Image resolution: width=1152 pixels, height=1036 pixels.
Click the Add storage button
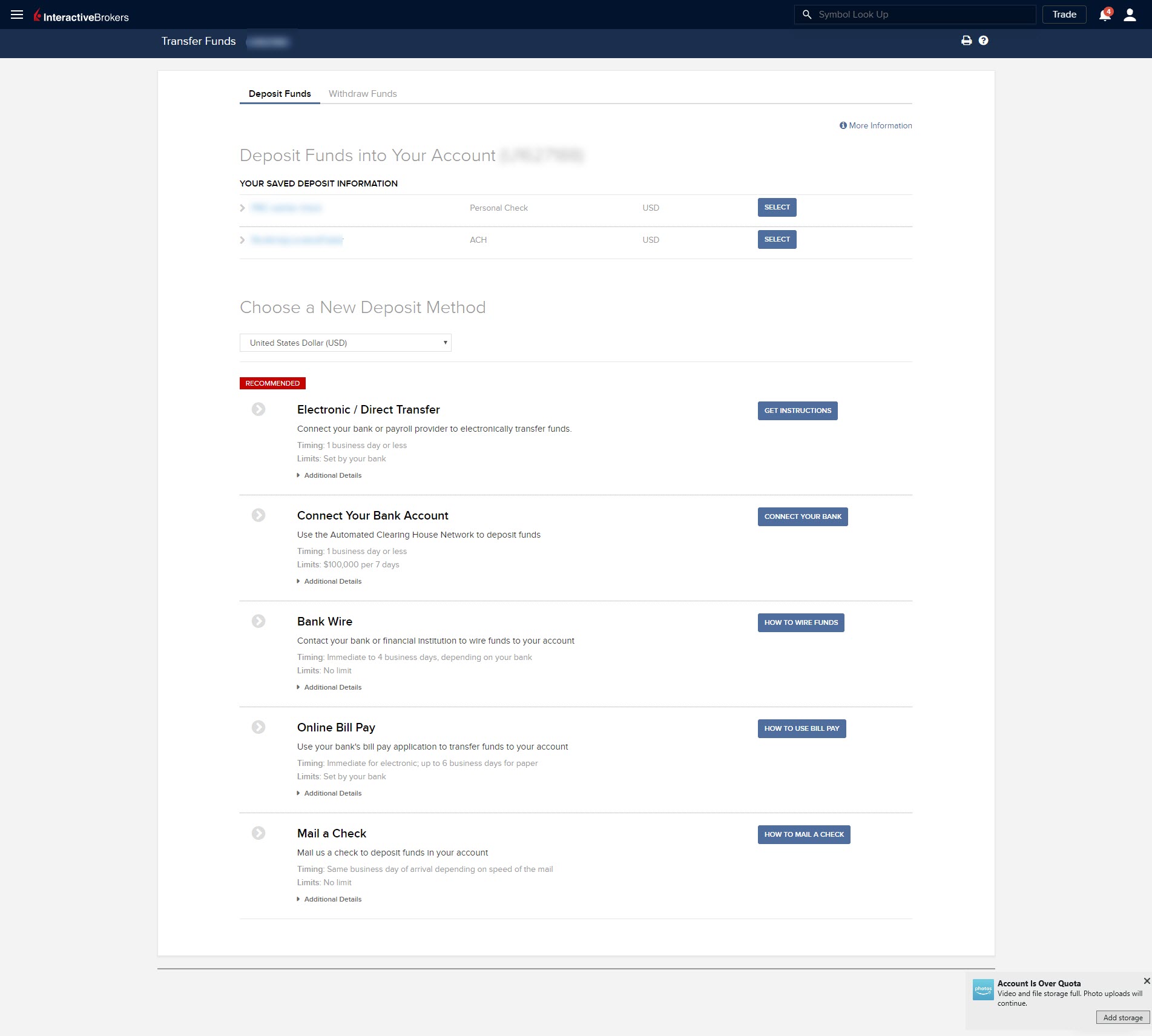coord(1122,1017)
